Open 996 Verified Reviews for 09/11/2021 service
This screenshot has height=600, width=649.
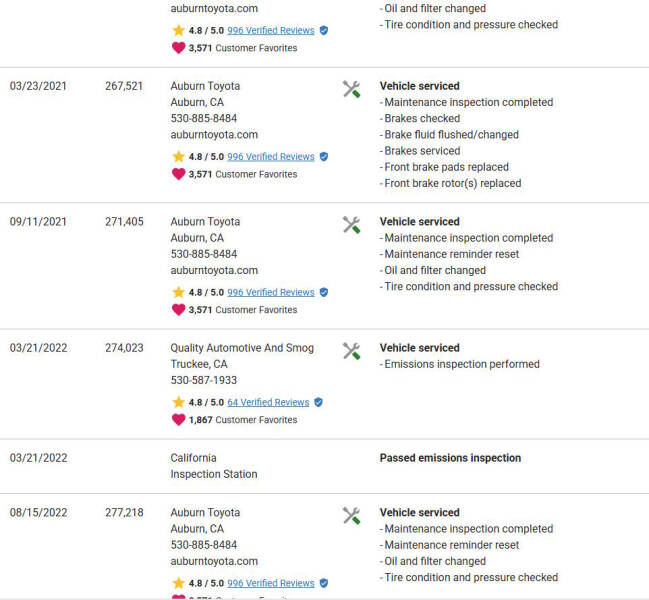pyautogui.click(x=270, y=292)
